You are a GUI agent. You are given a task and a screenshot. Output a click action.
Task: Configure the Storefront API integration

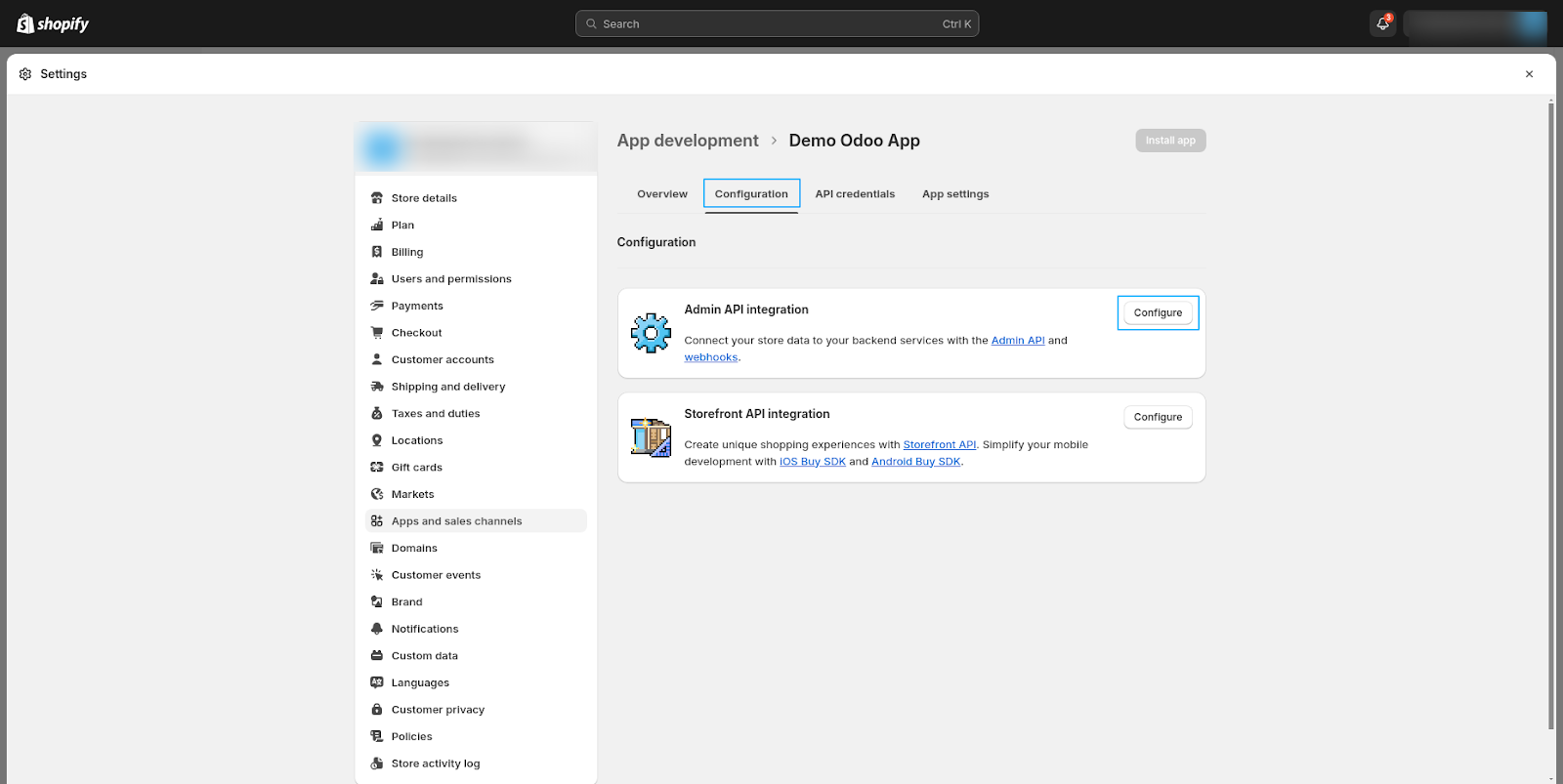[1158, 417]
